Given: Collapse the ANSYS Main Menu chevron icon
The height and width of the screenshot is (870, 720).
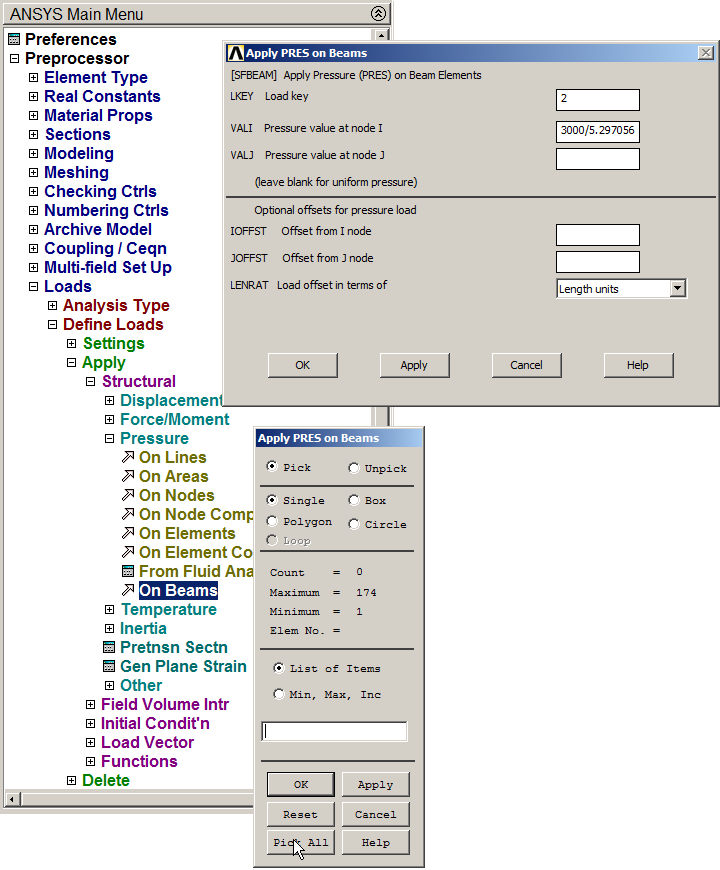Looking at the screenshot, I should 378,14.
